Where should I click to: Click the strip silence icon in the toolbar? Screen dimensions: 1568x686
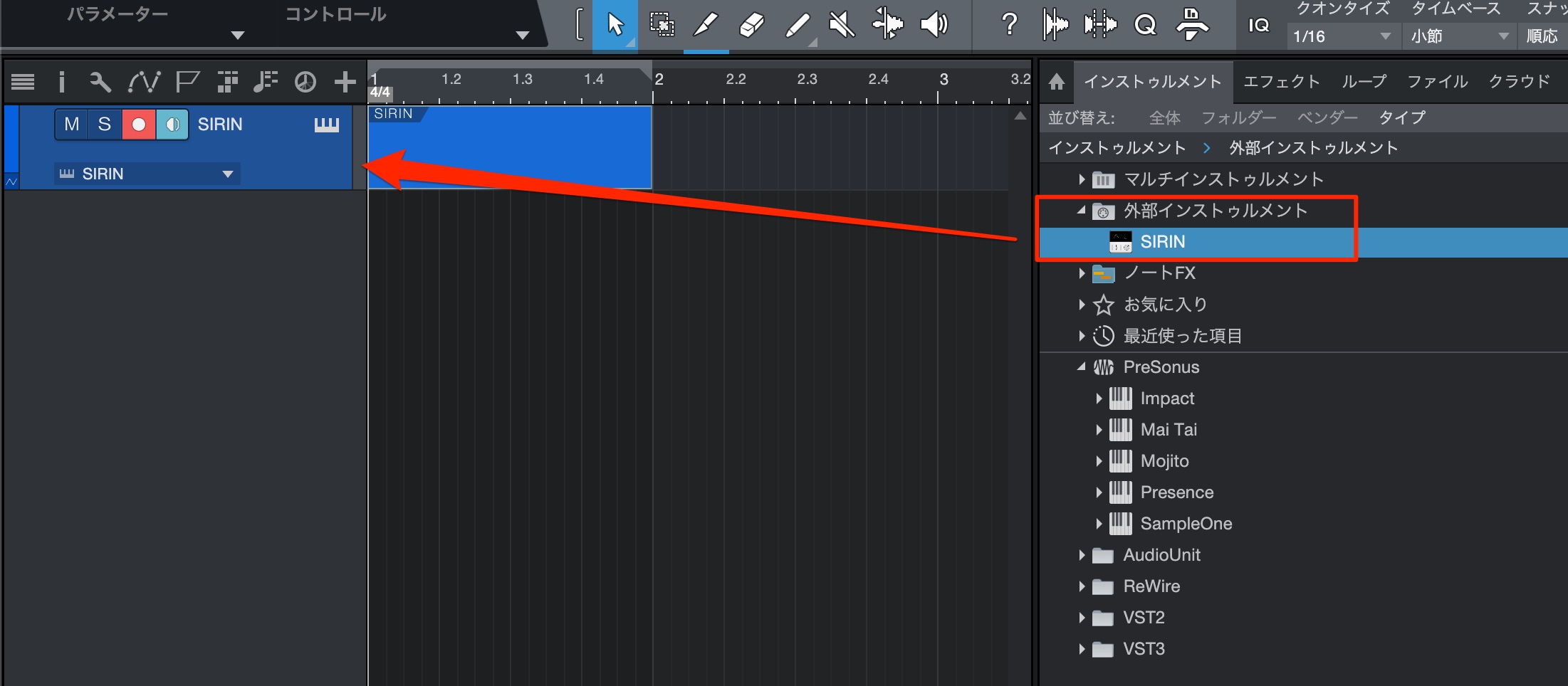(x=1100, y=26)
